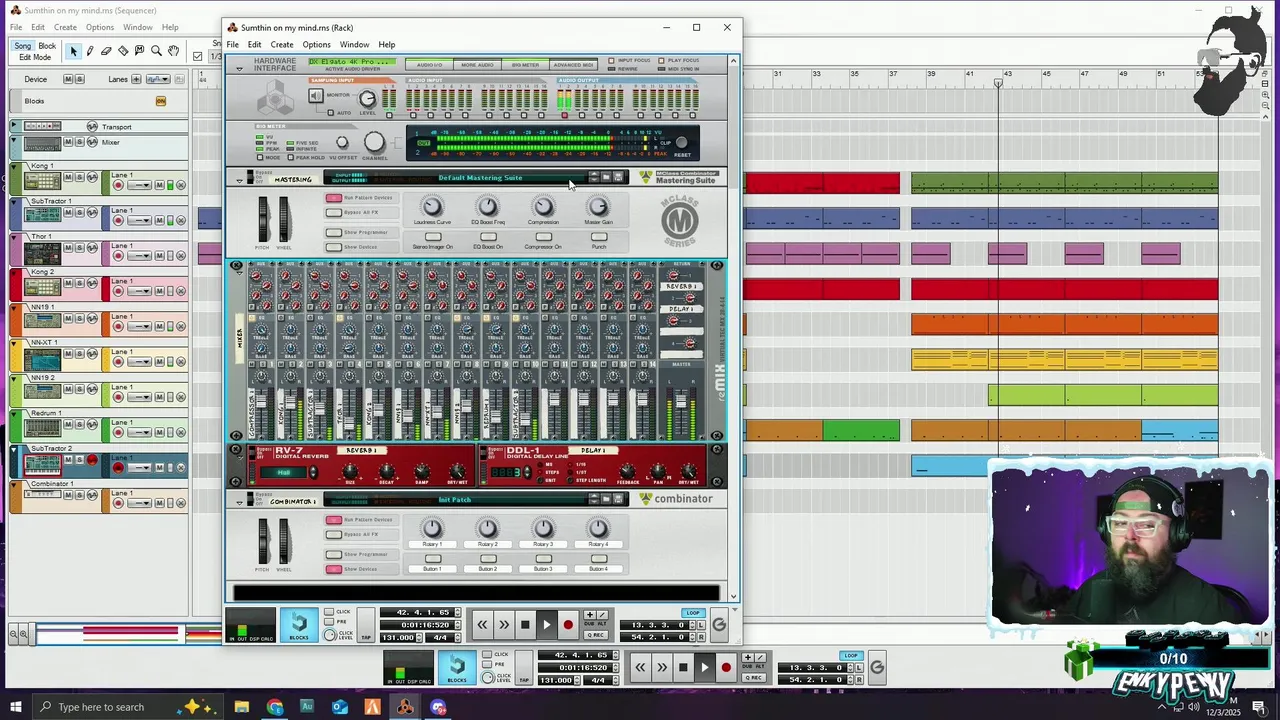
Task: Open the Window menu in Rack window
Action: (354, 44)
